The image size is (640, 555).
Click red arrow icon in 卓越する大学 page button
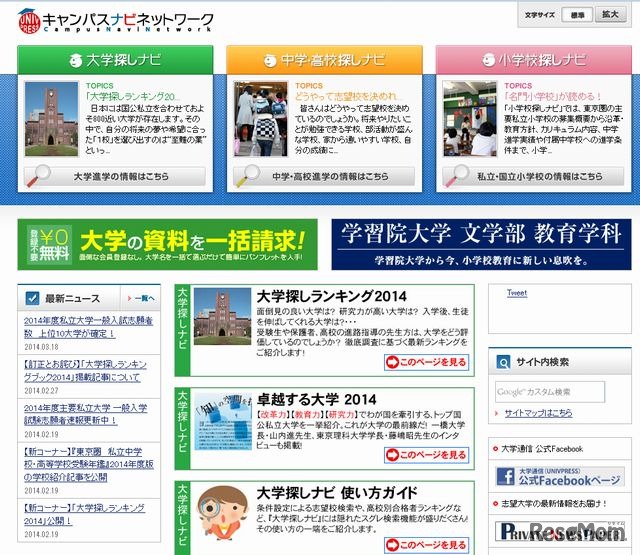(x=392, y=455)
